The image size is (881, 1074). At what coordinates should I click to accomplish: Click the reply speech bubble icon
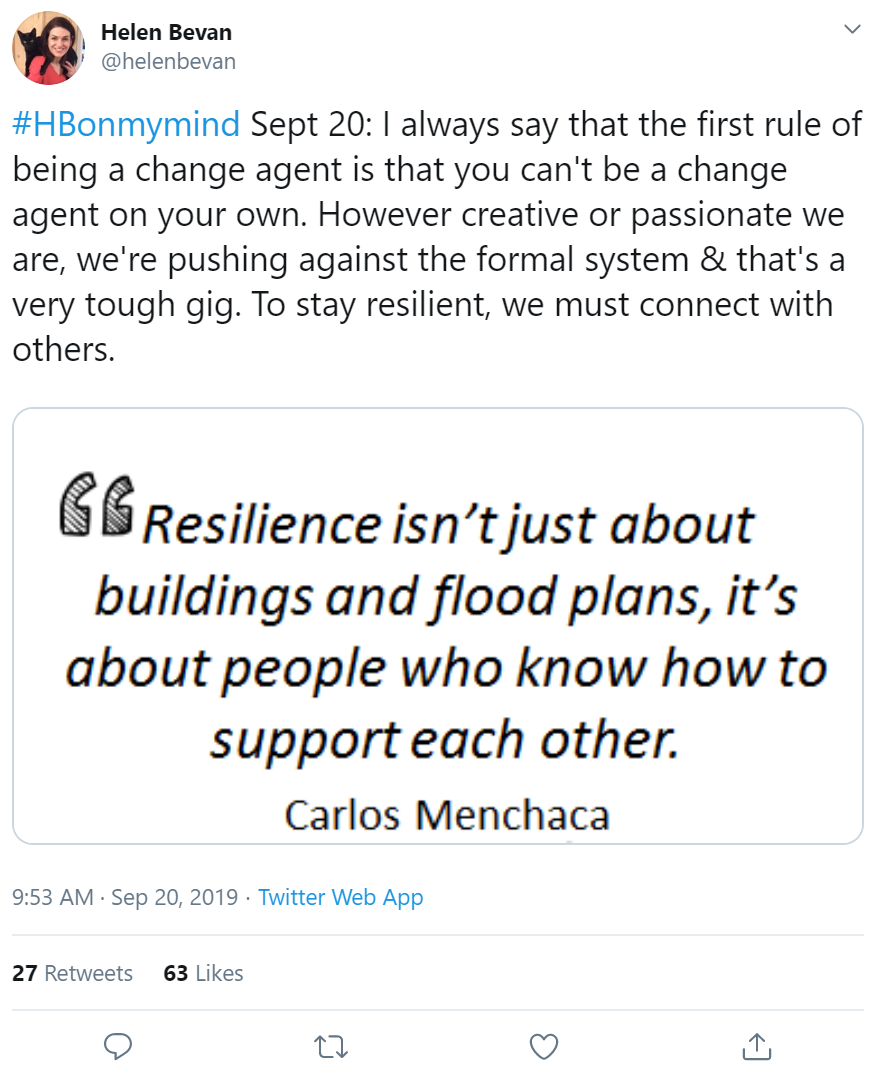119,1046
